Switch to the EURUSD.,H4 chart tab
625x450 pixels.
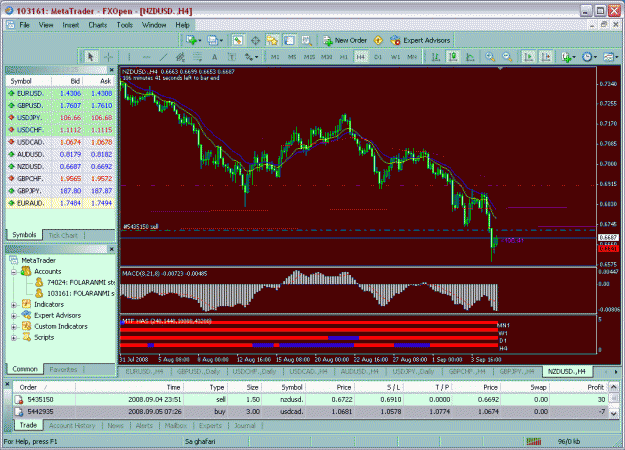[144, 371]
